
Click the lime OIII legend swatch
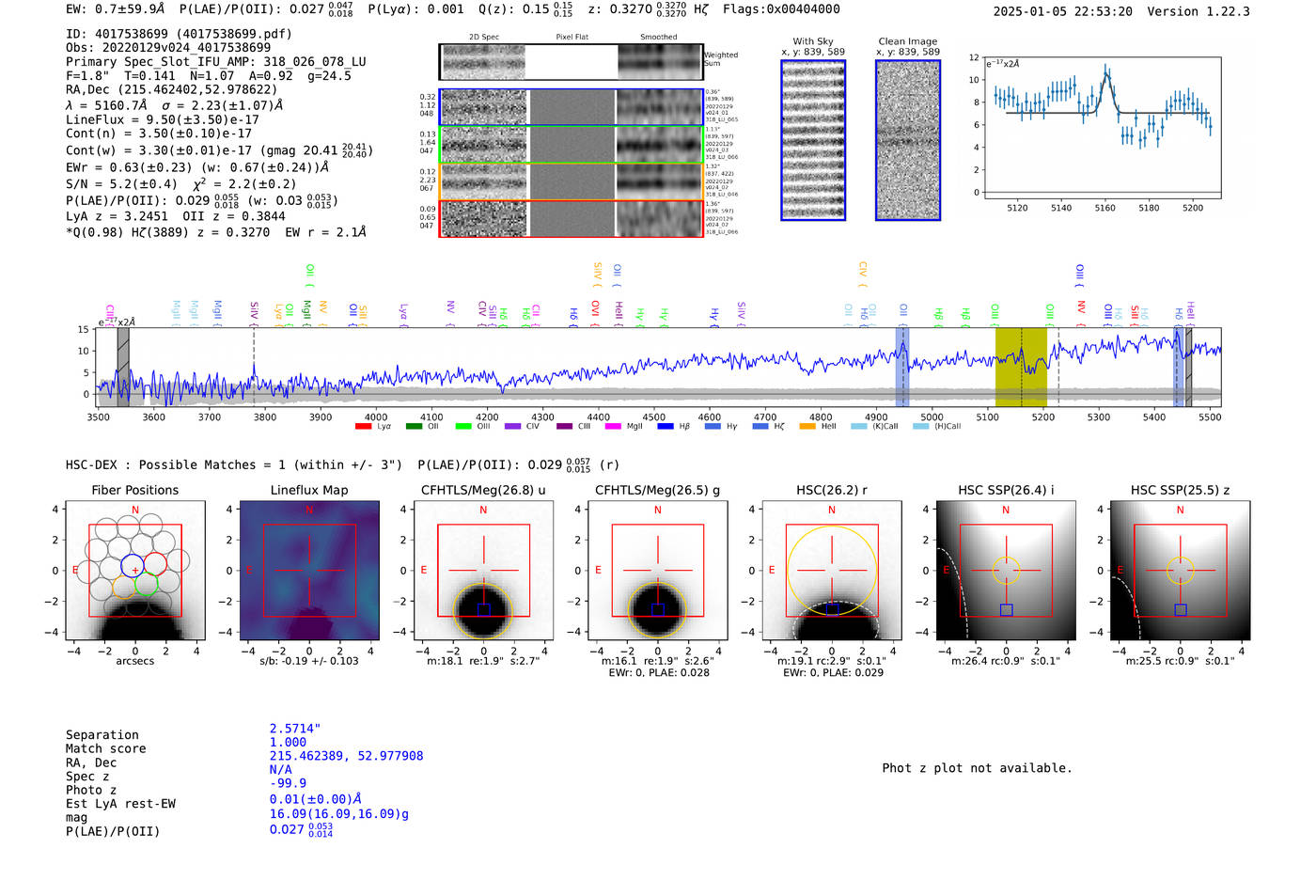pyautogui.click(x=463, y=427)
